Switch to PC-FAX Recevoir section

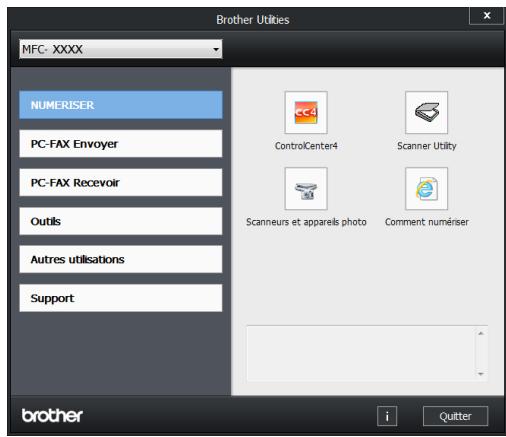coord(121,182)
